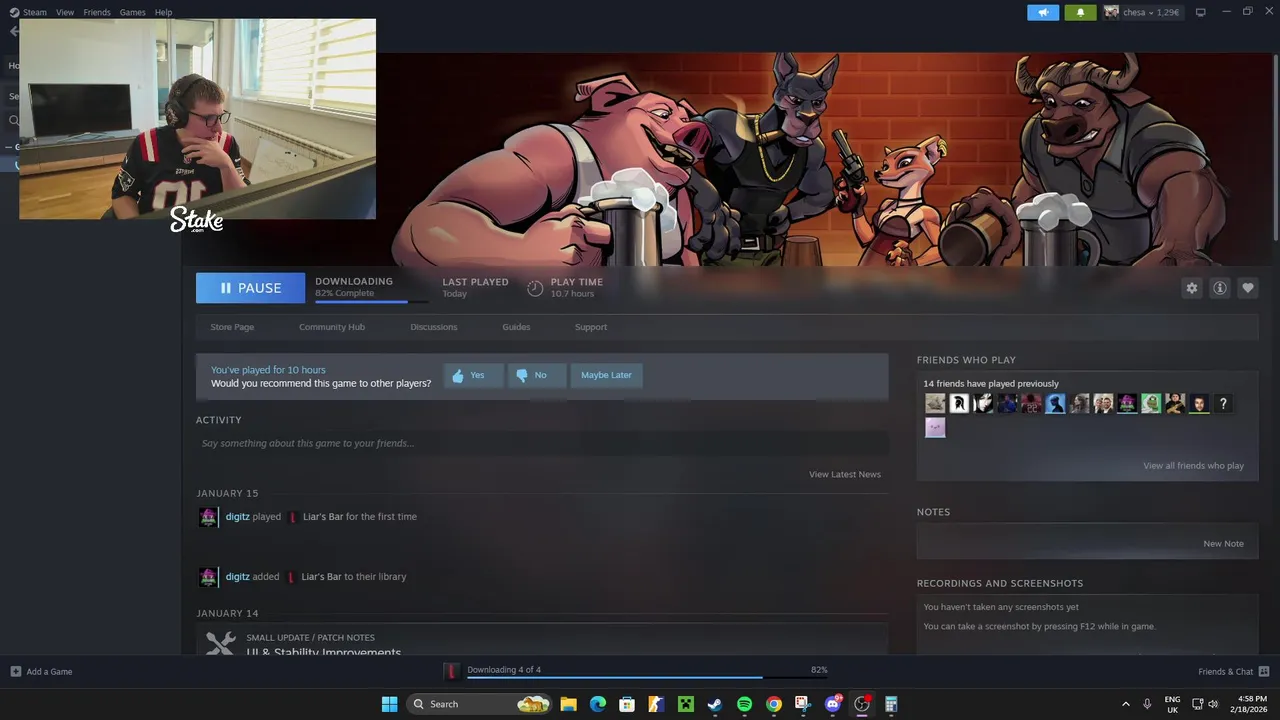Focus the 'Say something about this game' field

542,443
